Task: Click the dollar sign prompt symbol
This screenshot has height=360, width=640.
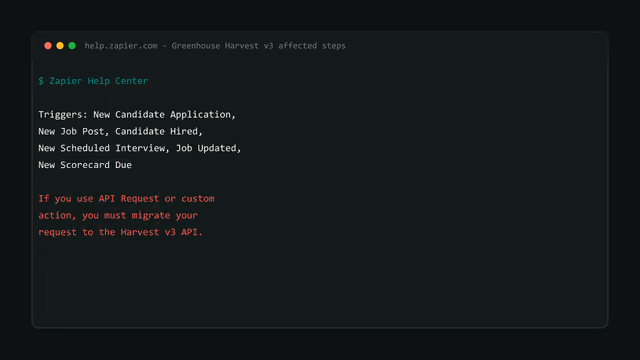Action: [41, 81]
